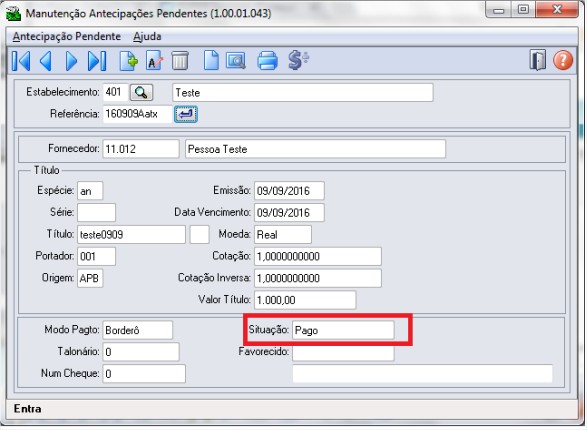The height and width of the screenshot is (430, 587).
Task: Click Cotação Inversa value field
Action: tap(318, 278)
